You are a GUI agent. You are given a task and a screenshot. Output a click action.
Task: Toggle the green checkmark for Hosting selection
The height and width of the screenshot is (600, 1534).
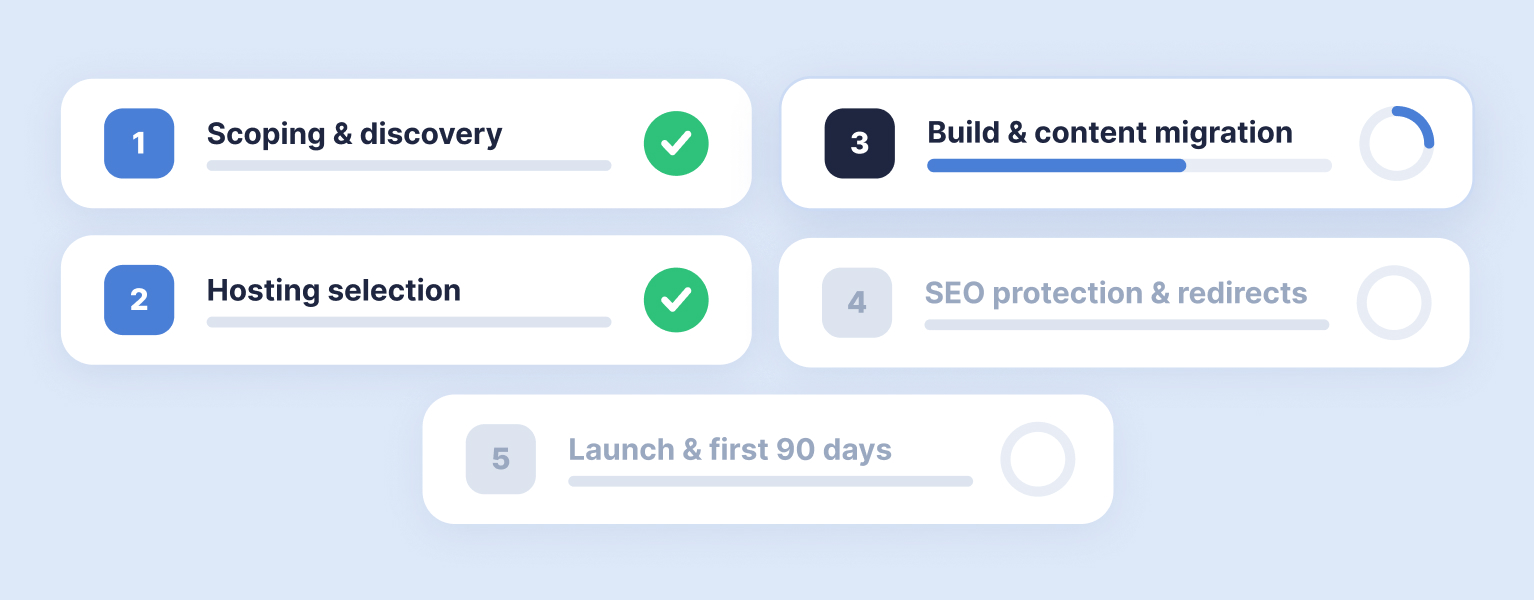coord(676,300)
